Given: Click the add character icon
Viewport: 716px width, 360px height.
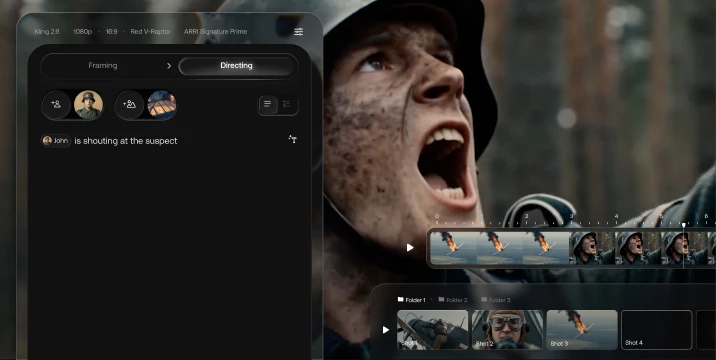Looking at the screenshot, I should coord(56,105).
